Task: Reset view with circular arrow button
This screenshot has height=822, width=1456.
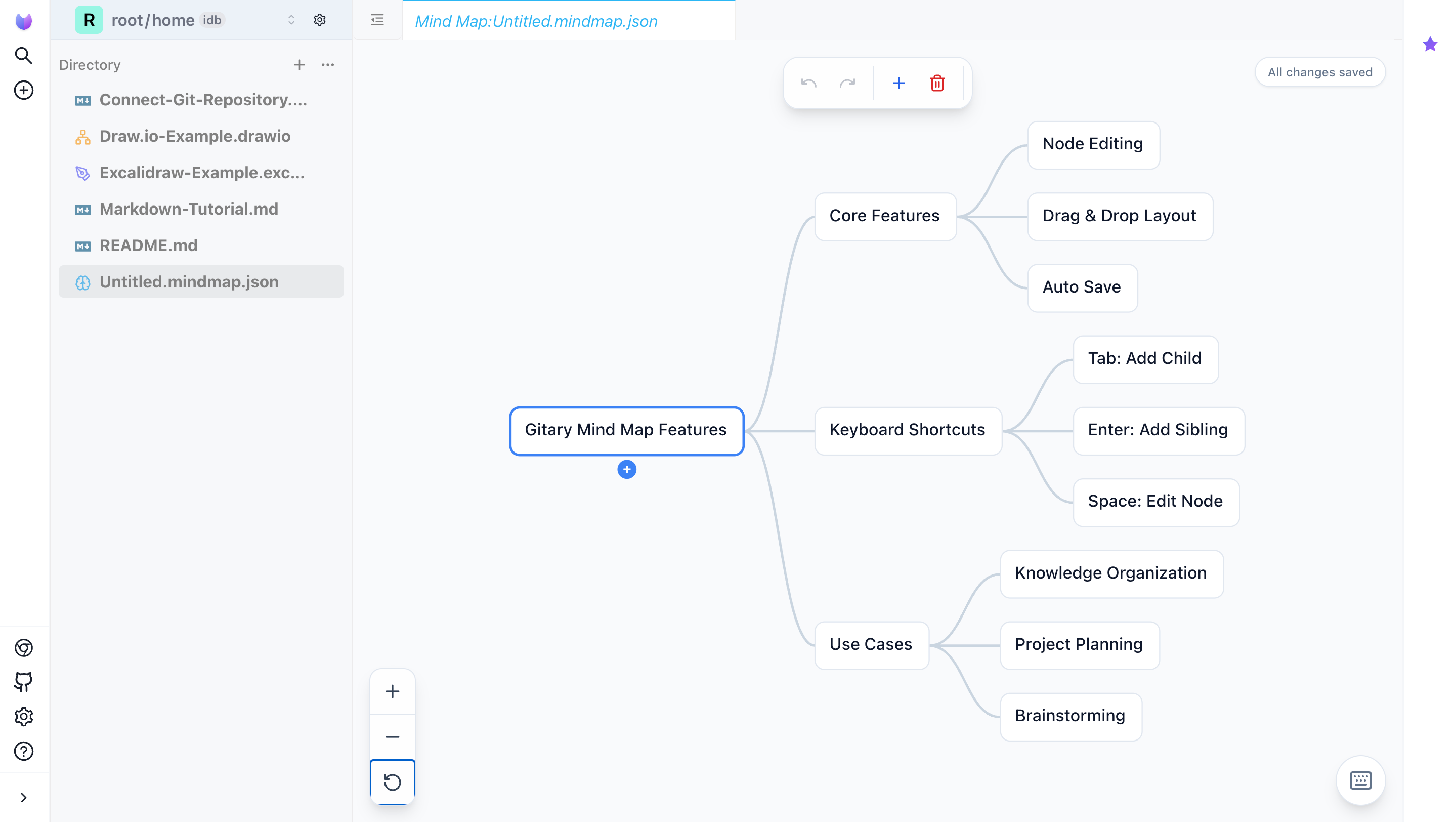Action: click(392, 782)
